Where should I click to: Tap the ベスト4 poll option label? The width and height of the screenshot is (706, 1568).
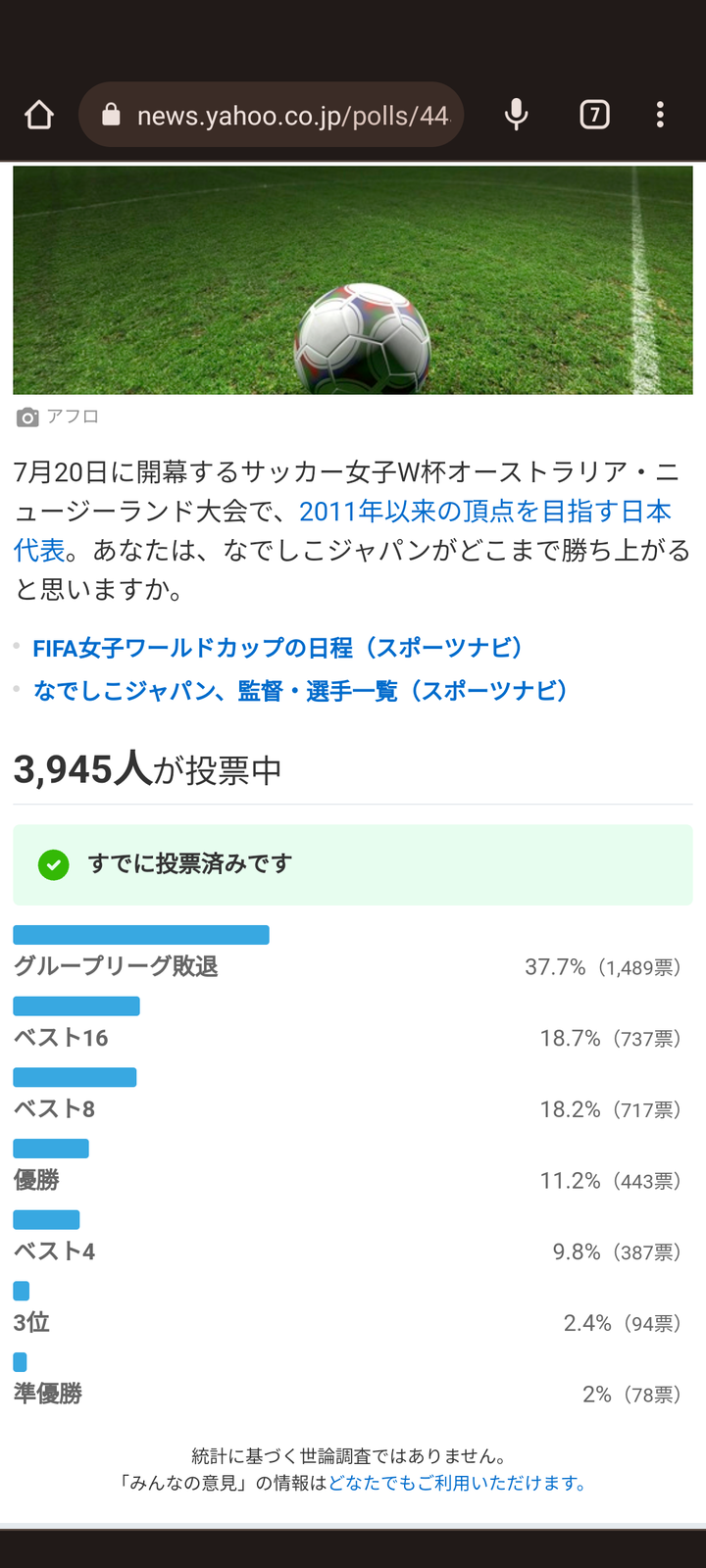tap(54, 1251)
